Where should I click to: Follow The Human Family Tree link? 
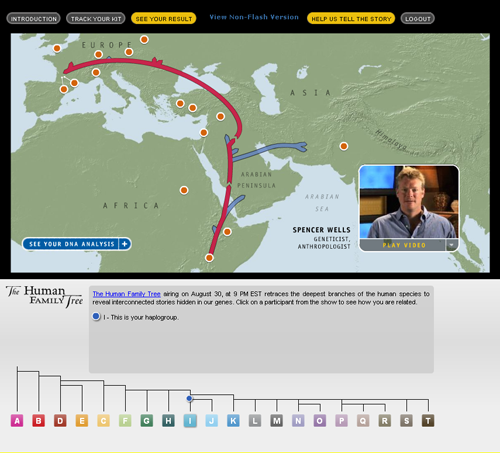(x=126, y=294)
